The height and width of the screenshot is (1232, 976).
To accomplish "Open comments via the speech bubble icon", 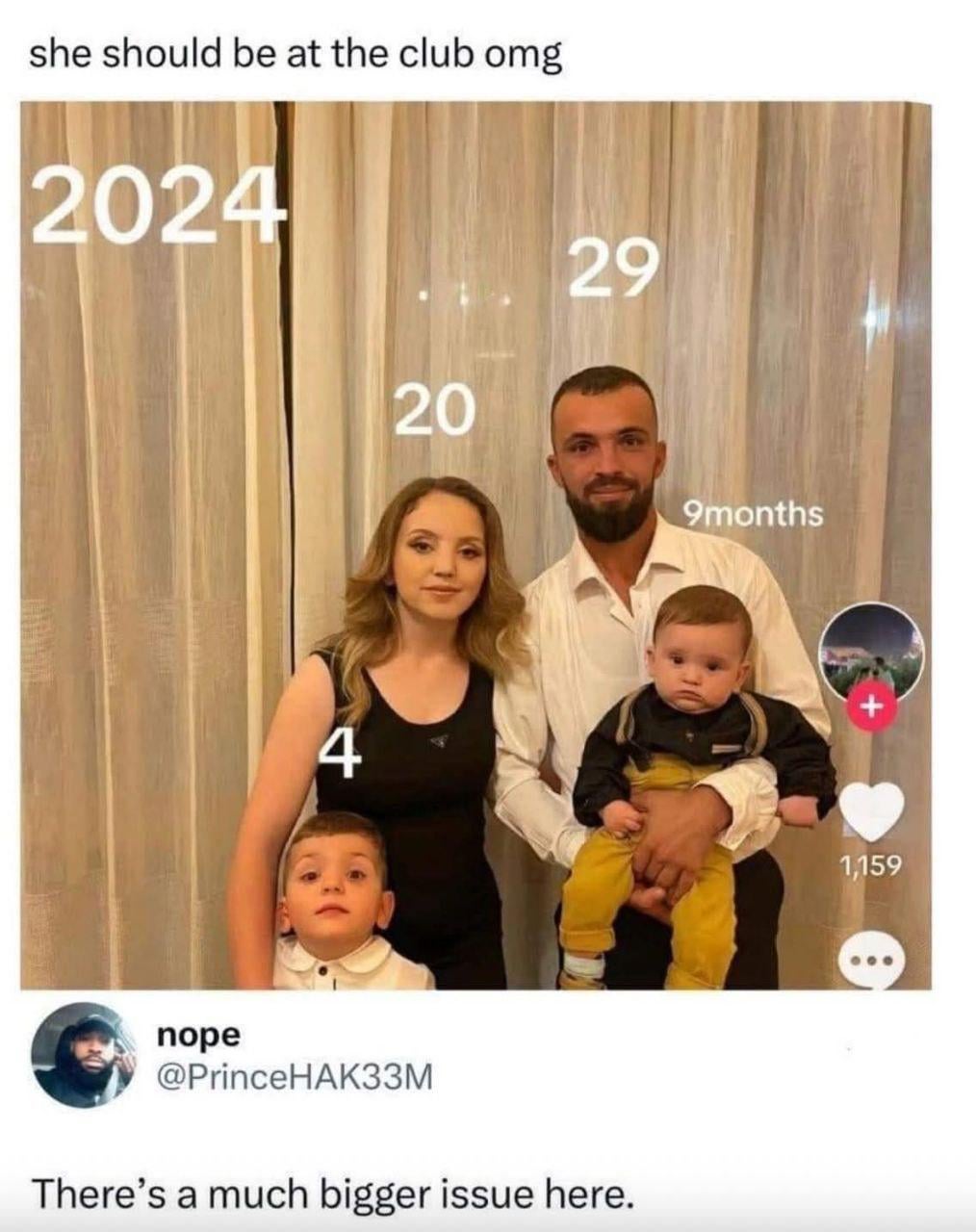I will coord(871,960).
